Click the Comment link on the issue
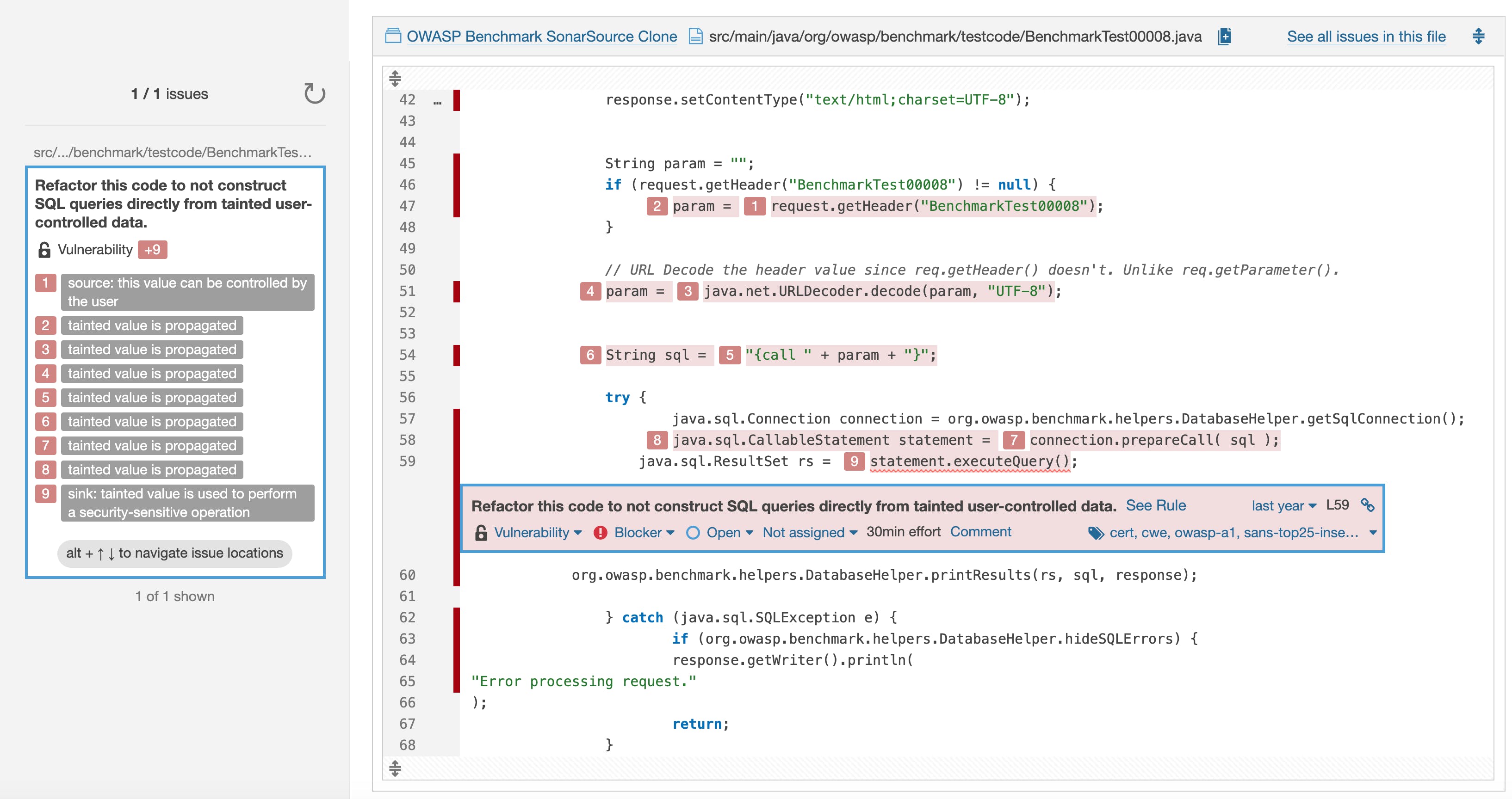 pos(980,531)
